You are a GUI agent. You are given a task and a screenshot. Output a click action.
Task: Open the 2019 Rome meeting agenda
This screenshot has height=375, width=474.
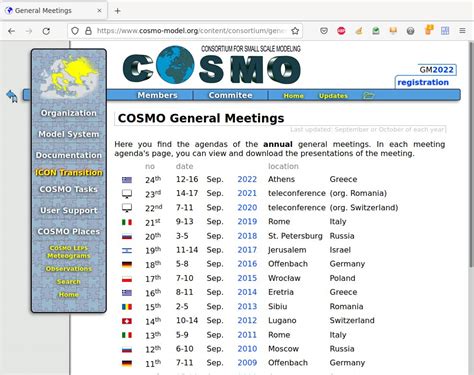click(x=247, y=222)
